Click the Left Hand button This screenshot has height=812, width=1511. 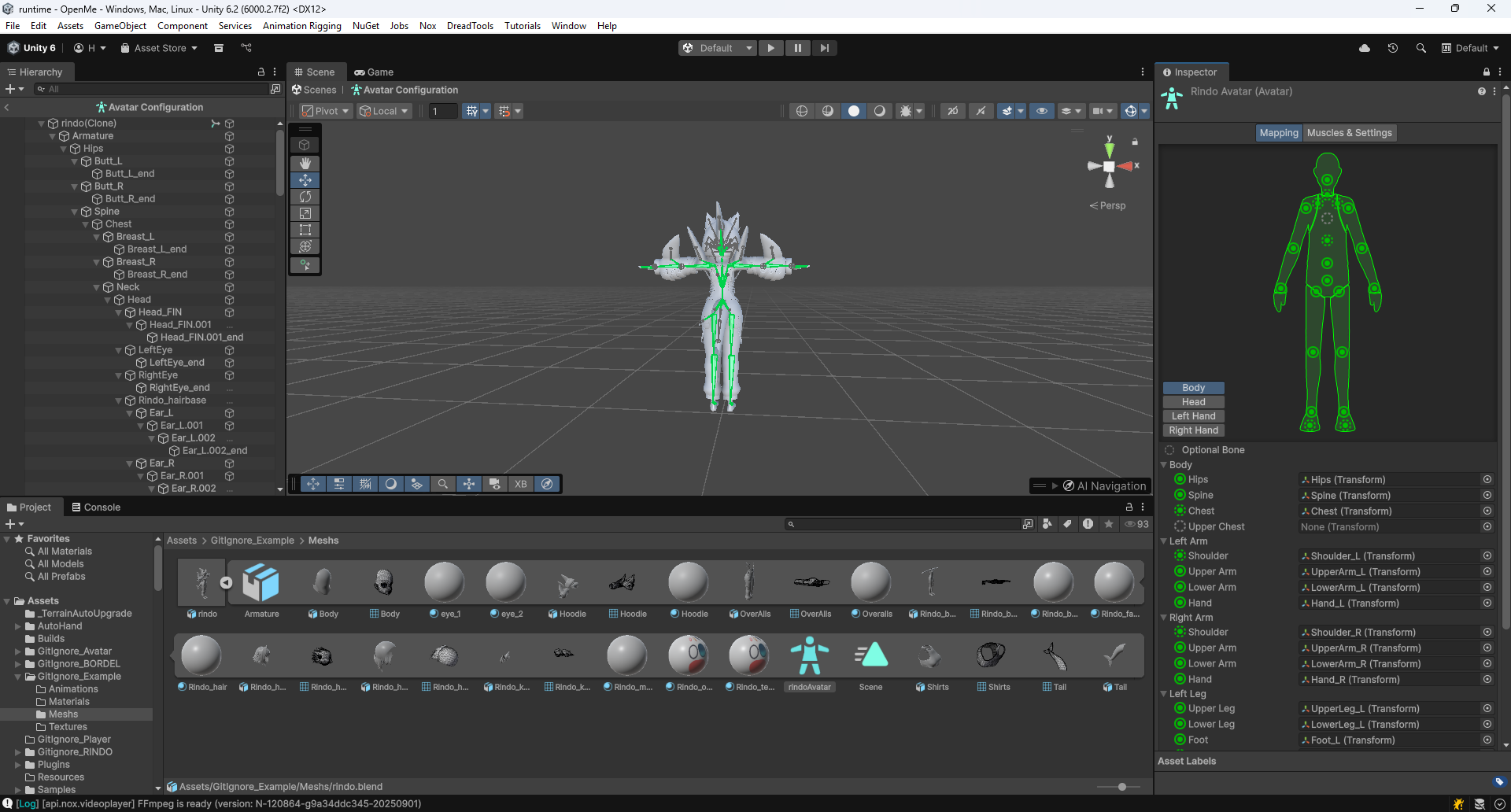pyautogui.click(x=1193, y=416)
